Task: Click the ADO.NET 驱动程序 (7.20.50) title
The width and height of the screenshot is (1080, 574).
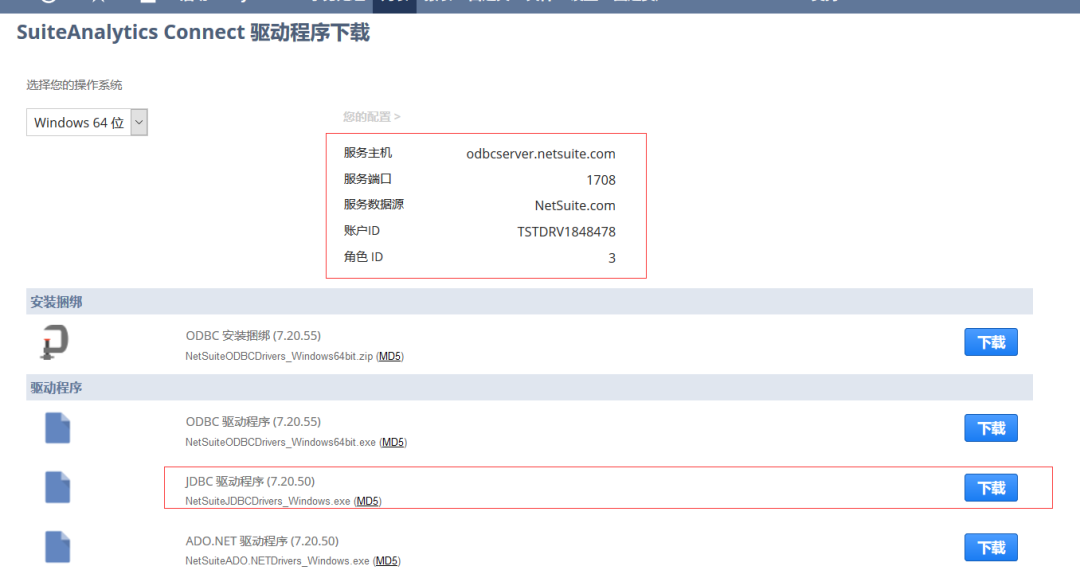Action: coord(262,541)
